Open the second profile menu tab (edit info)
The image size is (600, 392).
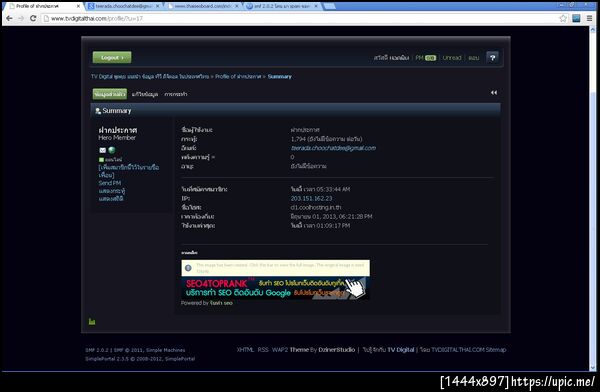tap(145, 94)
